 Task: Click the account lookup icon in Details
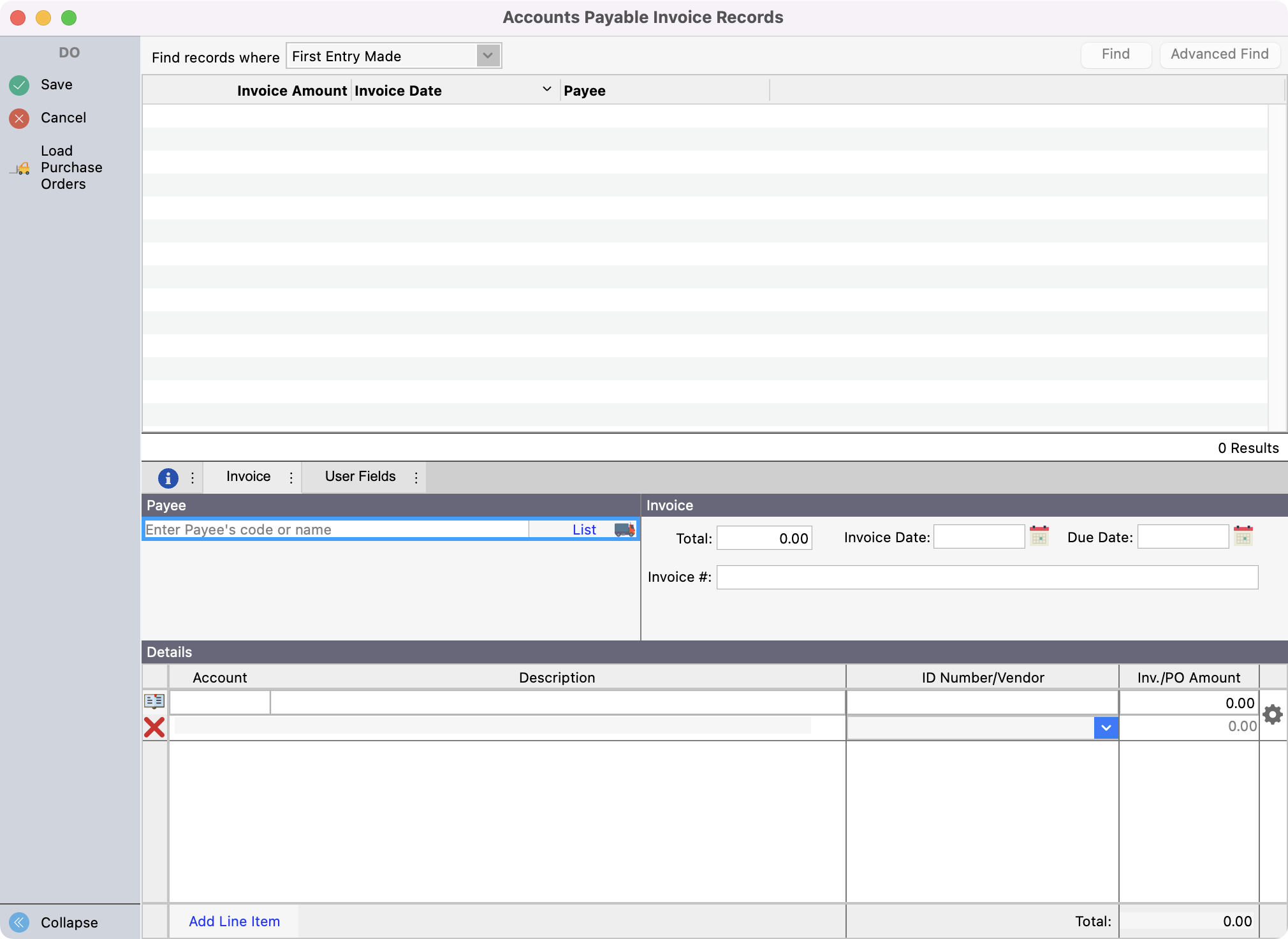pos(154,701)
